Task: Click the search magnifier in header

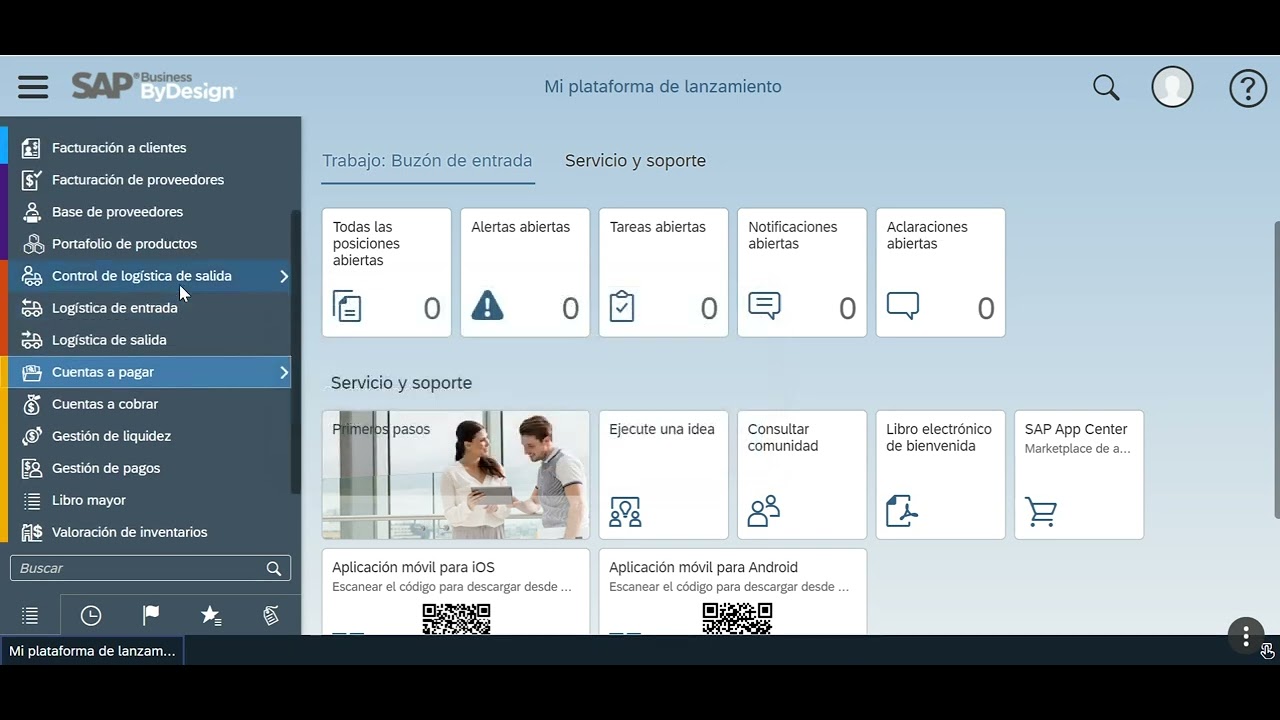Action: pos(1106,87)
